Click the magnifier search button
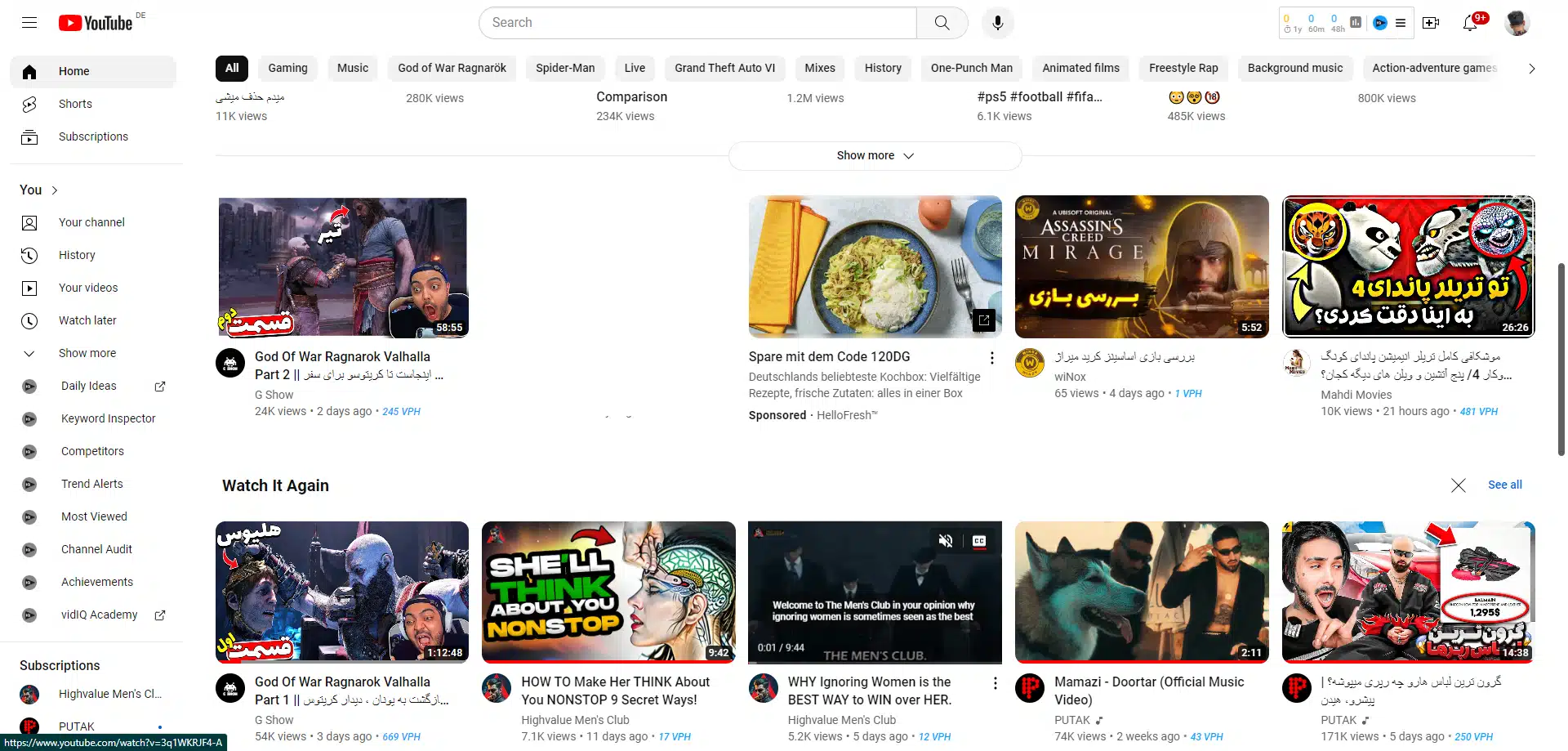The height and width of the screenshot is (751, 1568). tap(942, 23)
